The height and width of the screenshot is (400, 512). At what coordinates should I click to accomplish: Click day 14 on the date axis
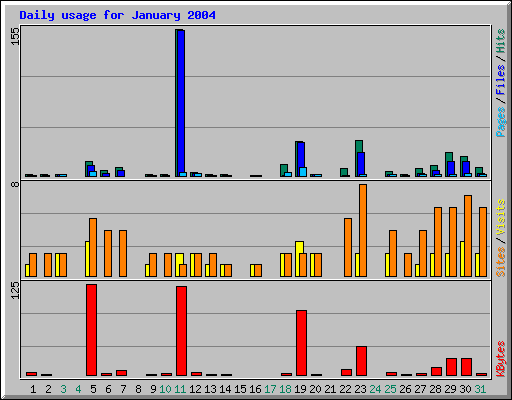225,389
